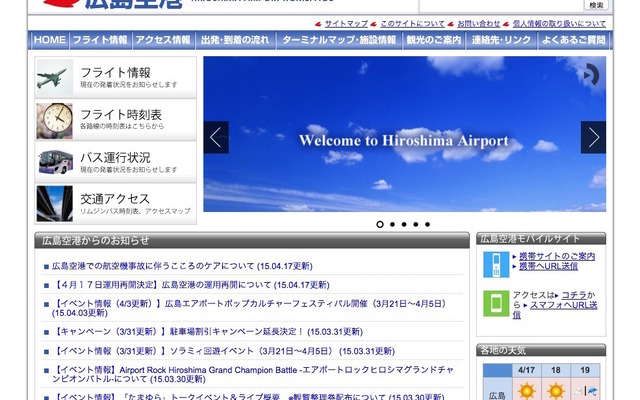Viewport: 640px width, 400px height.
Task: Click the 各地の天気 panel header
Action: (541, 350)
